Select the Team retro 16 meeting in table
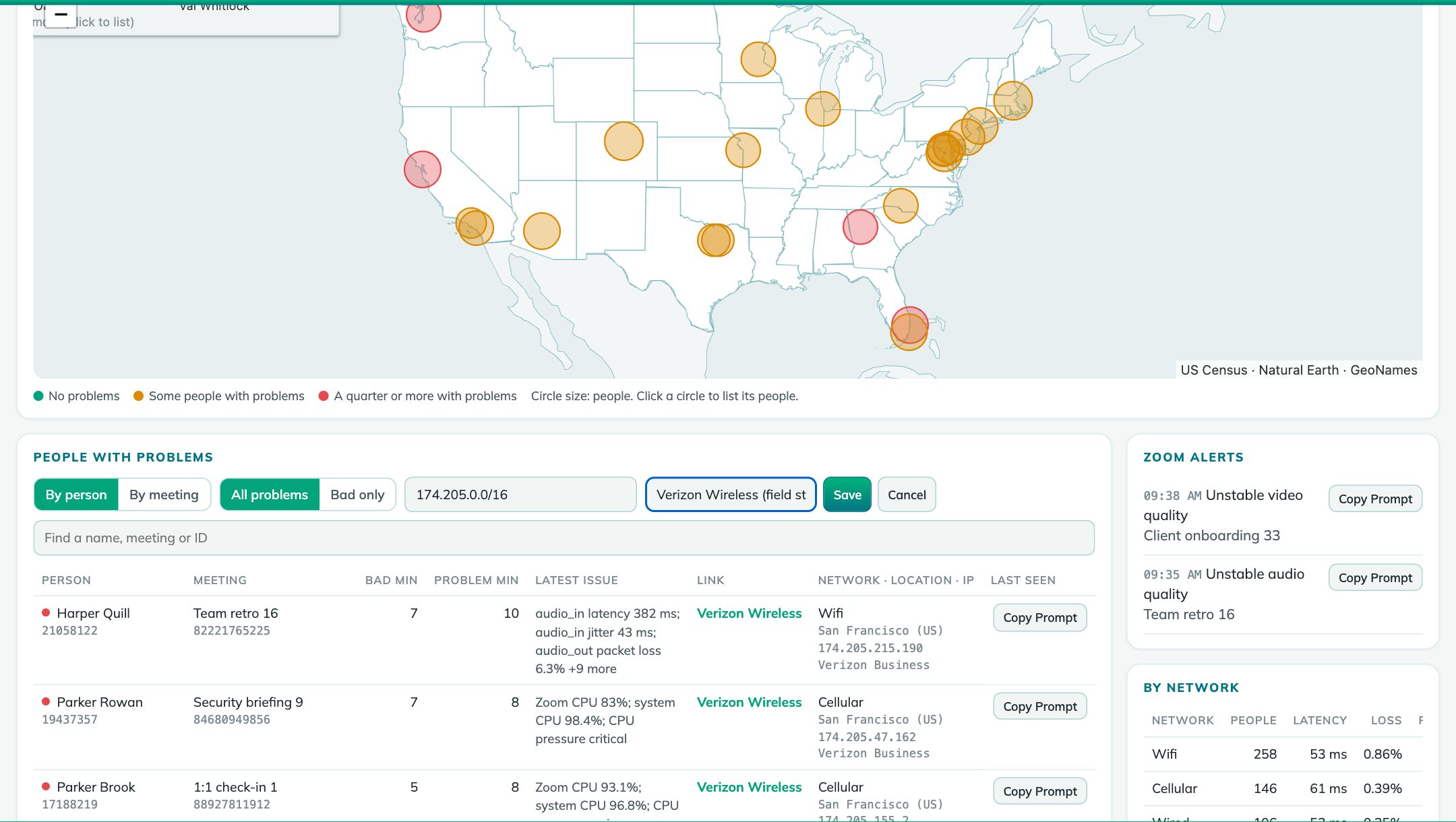 (235, 613)
